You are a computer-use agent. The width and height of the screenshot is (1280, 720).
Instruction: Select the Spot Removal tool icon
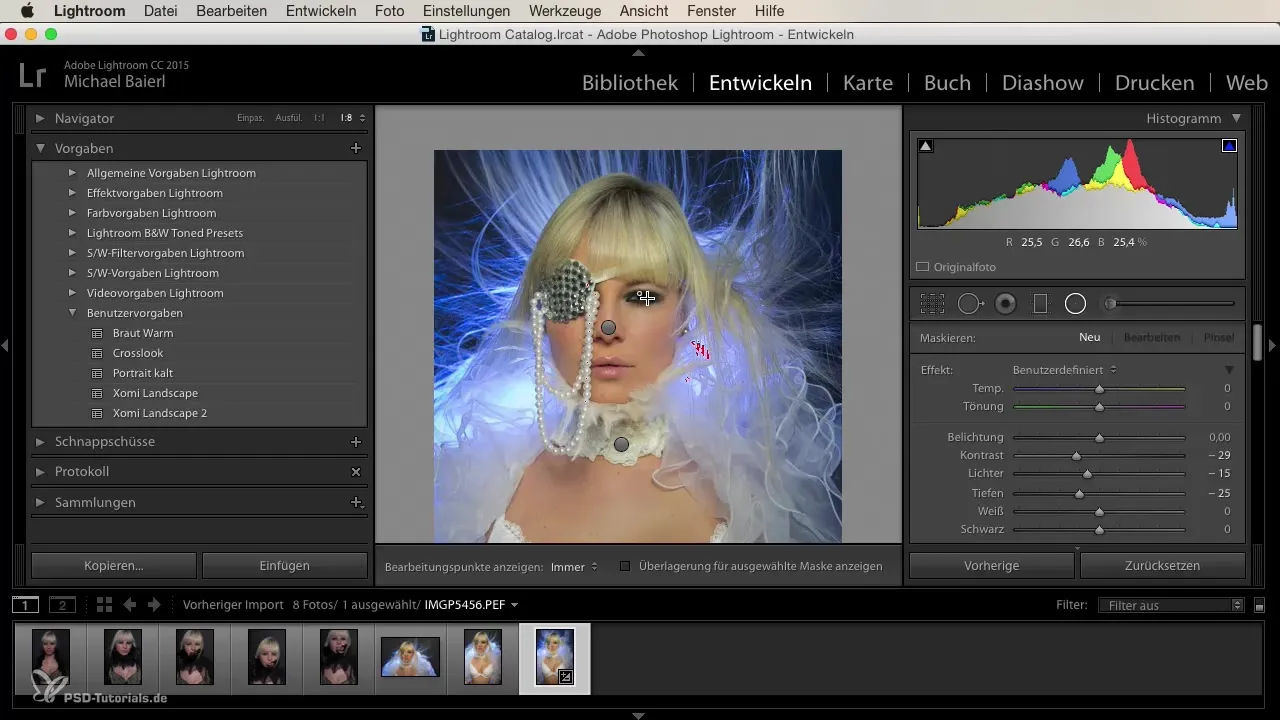(971, 304)
